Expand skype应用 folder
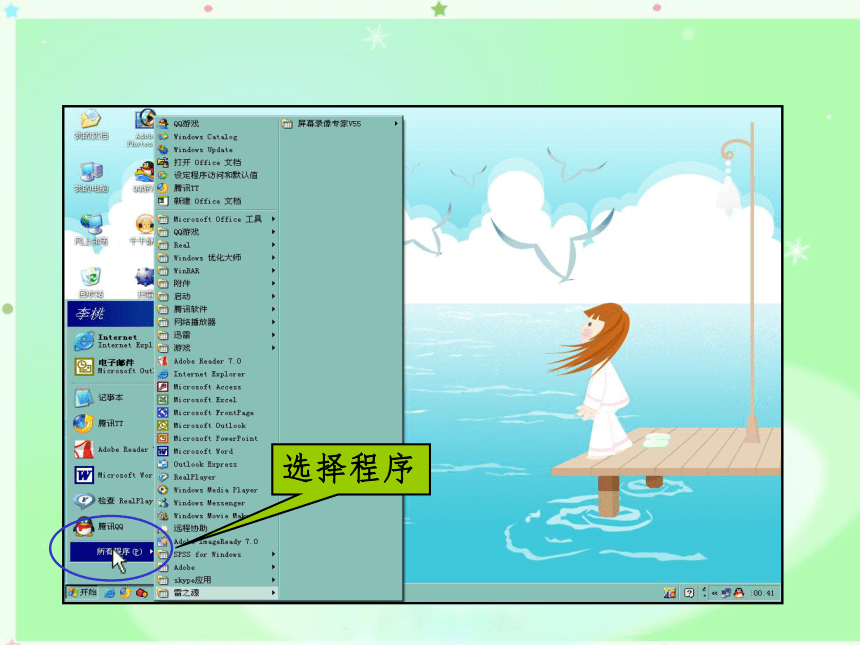This screenshot has width=860, height=645. 217,580
